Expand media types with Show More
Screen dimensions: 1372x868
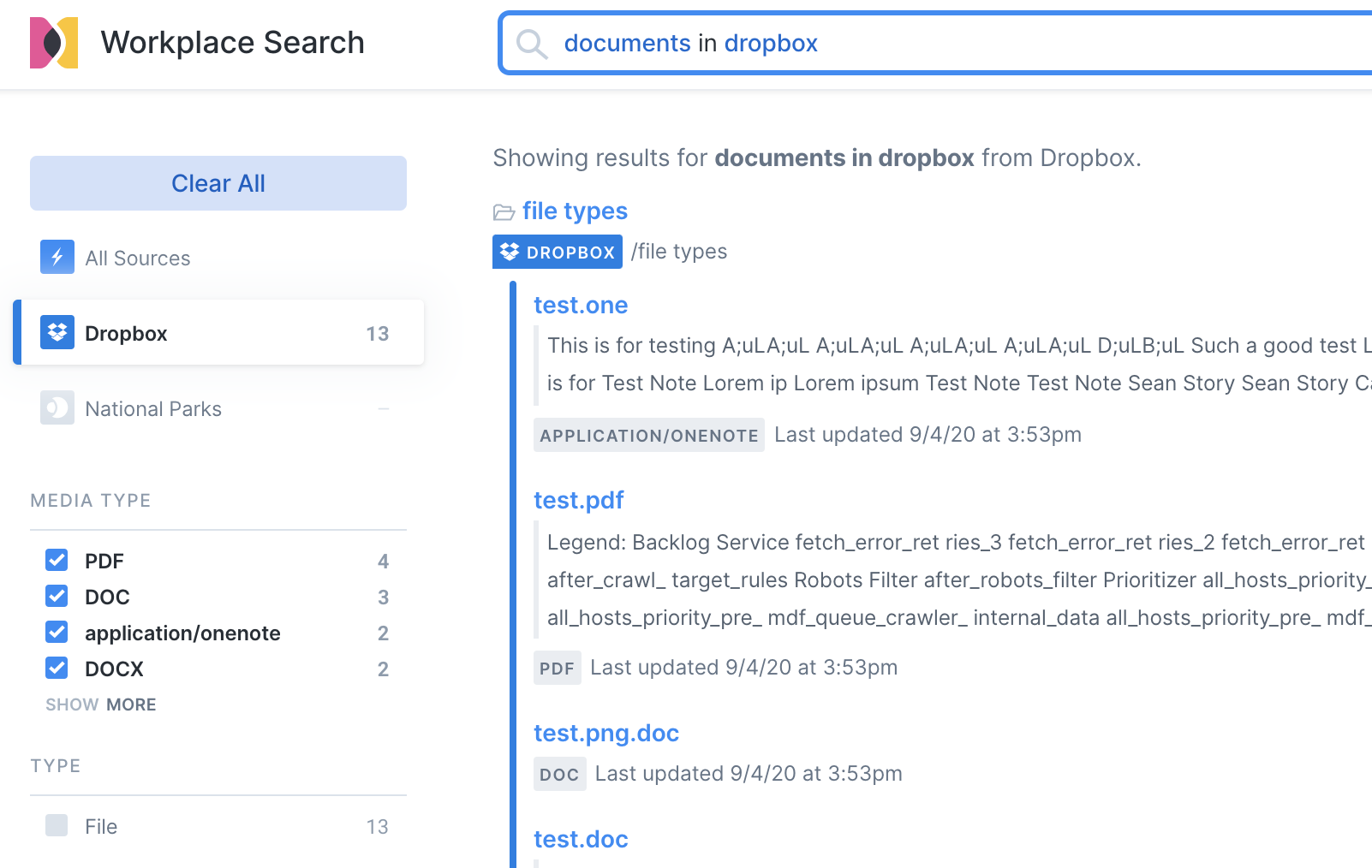tap(101, 705)
